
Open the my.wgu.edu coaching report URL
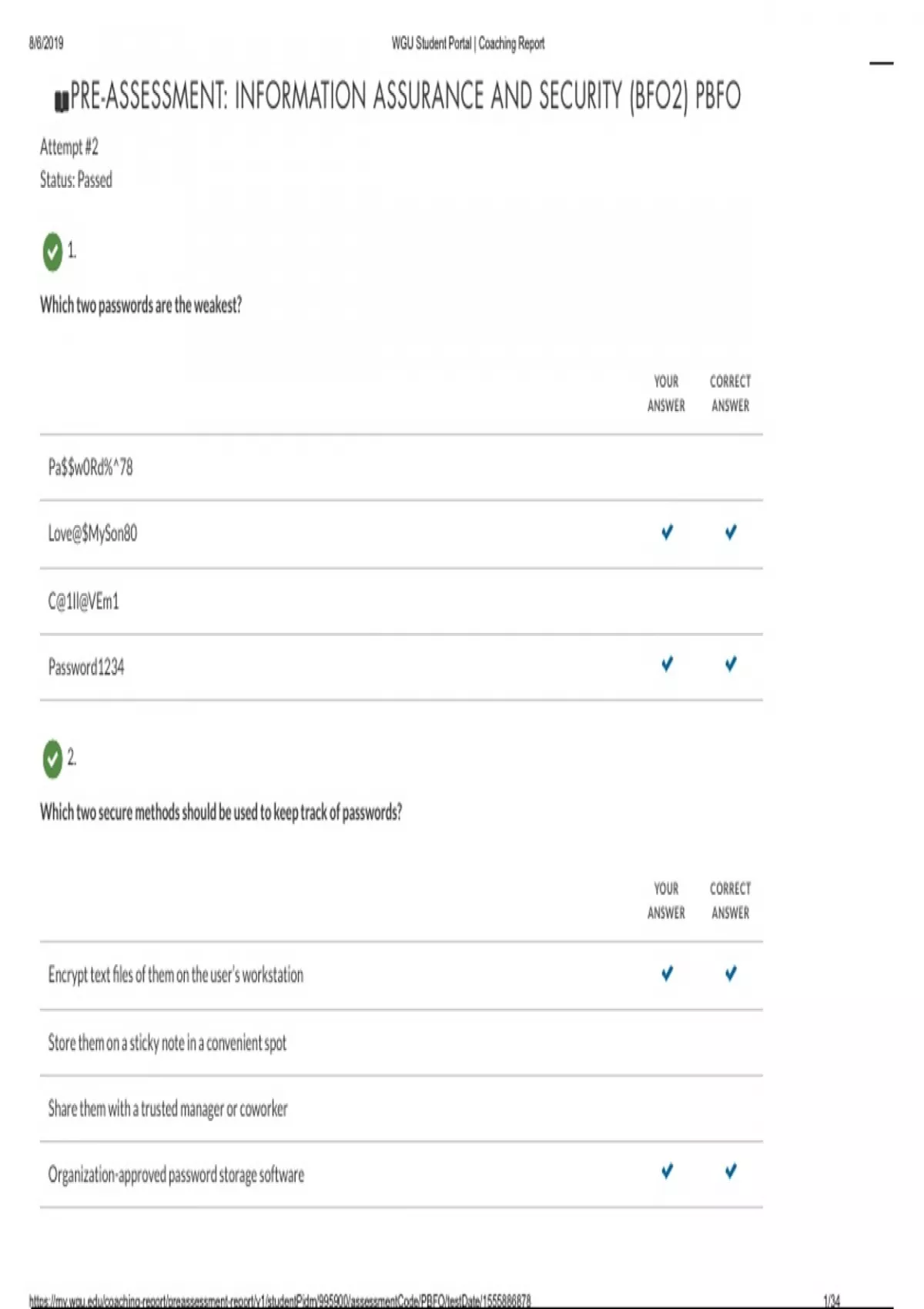click(280, 1301)
